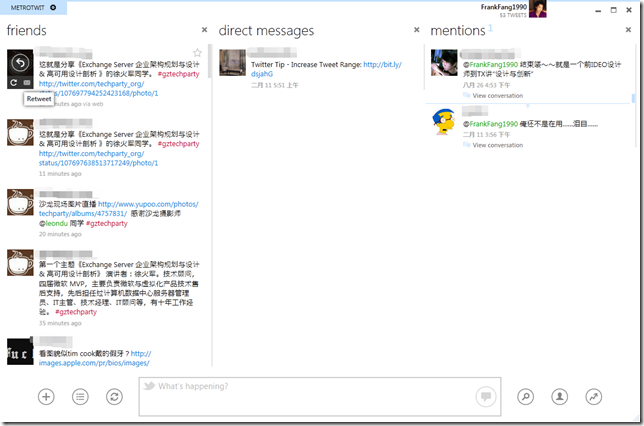The height and width of the screenshot is (426, 644).
Task: Open twitter.com photo link in first tweet
Action: pos(99,88)
